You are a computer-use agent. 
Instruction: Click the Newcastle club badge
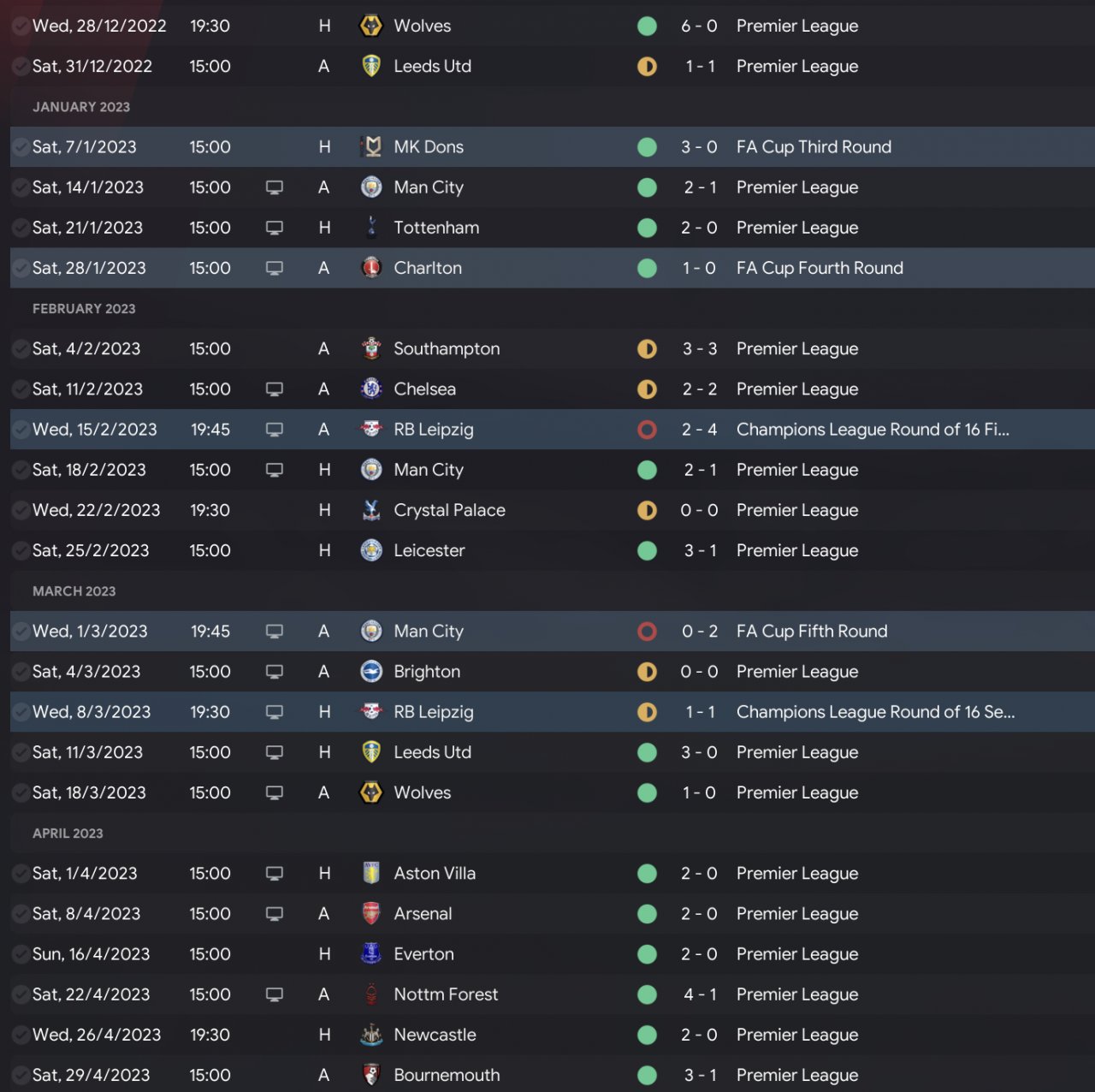point(371,1035)
